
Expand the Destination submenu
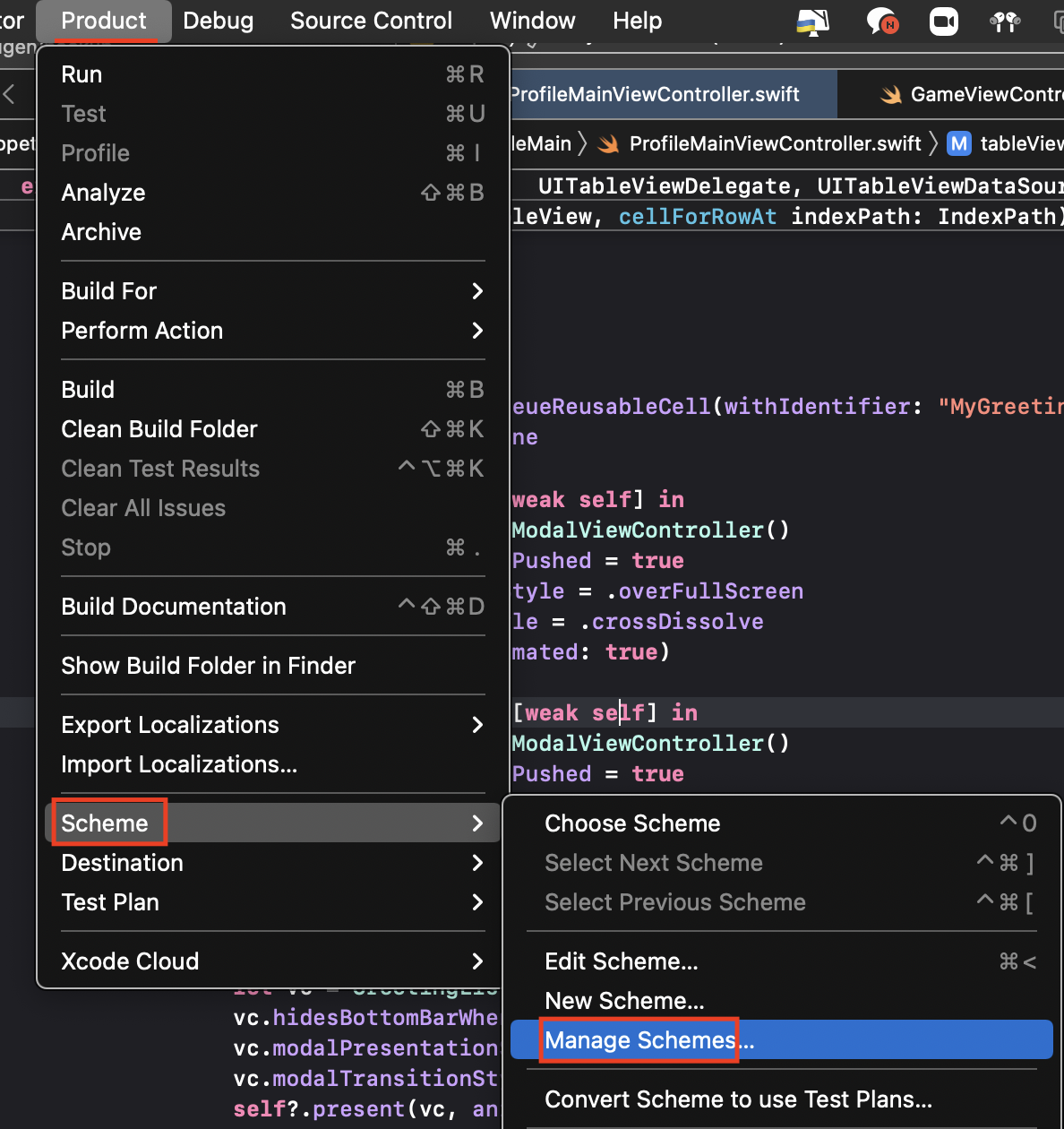[x=273, y=863]
